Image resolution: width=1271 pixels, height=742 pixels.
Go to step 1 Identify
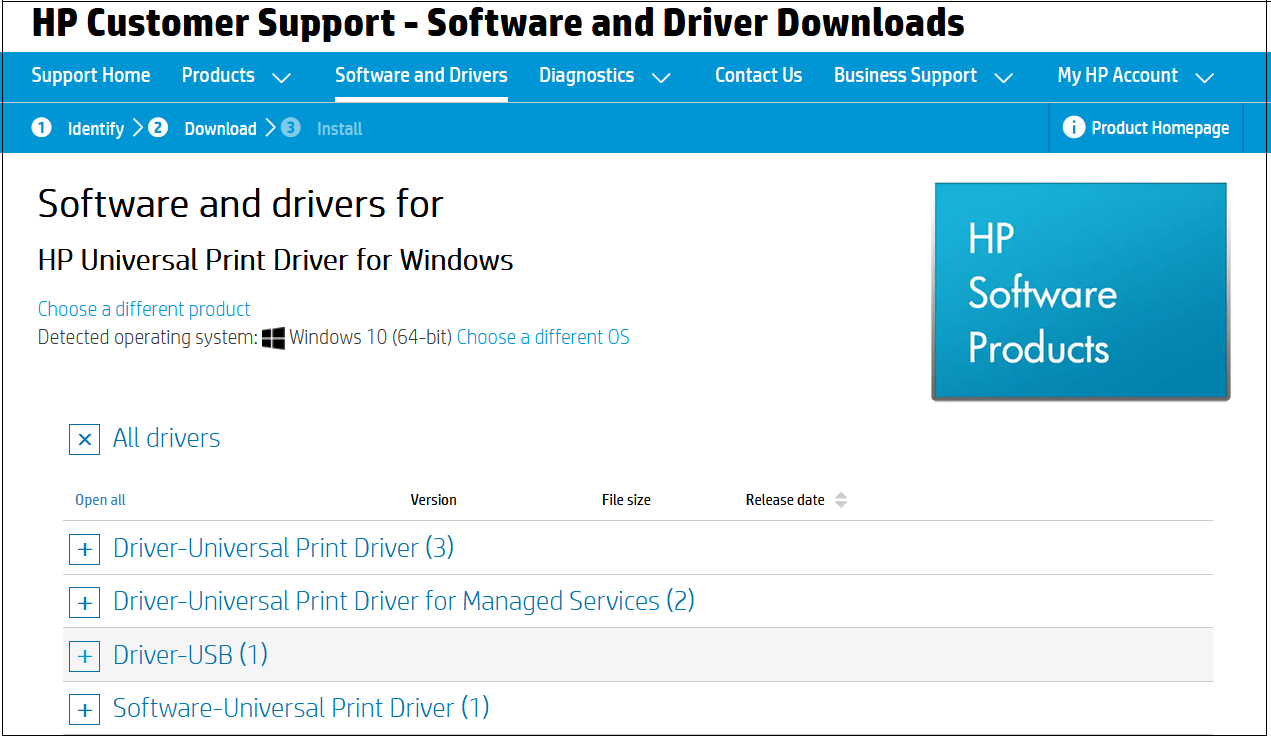(x=96, y=129)
